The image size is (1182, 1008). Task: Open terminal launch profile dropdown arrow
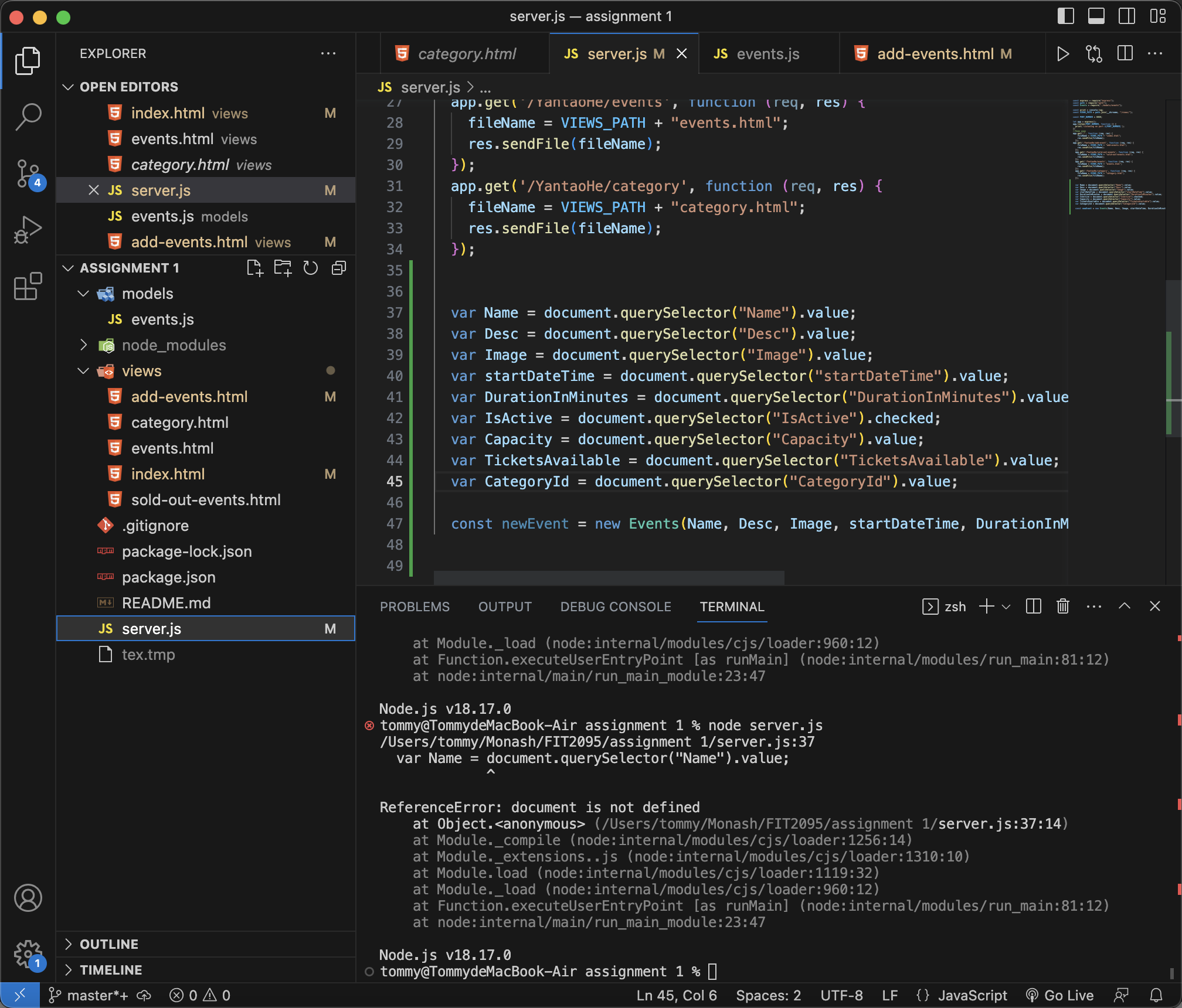1006,607
